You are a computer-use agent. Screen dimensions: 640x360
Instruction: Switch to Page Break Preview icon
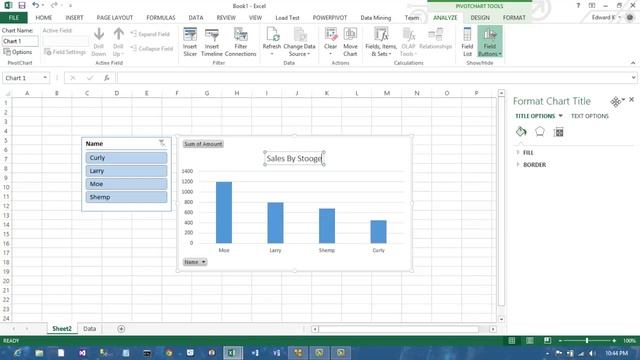click(547, 340)
